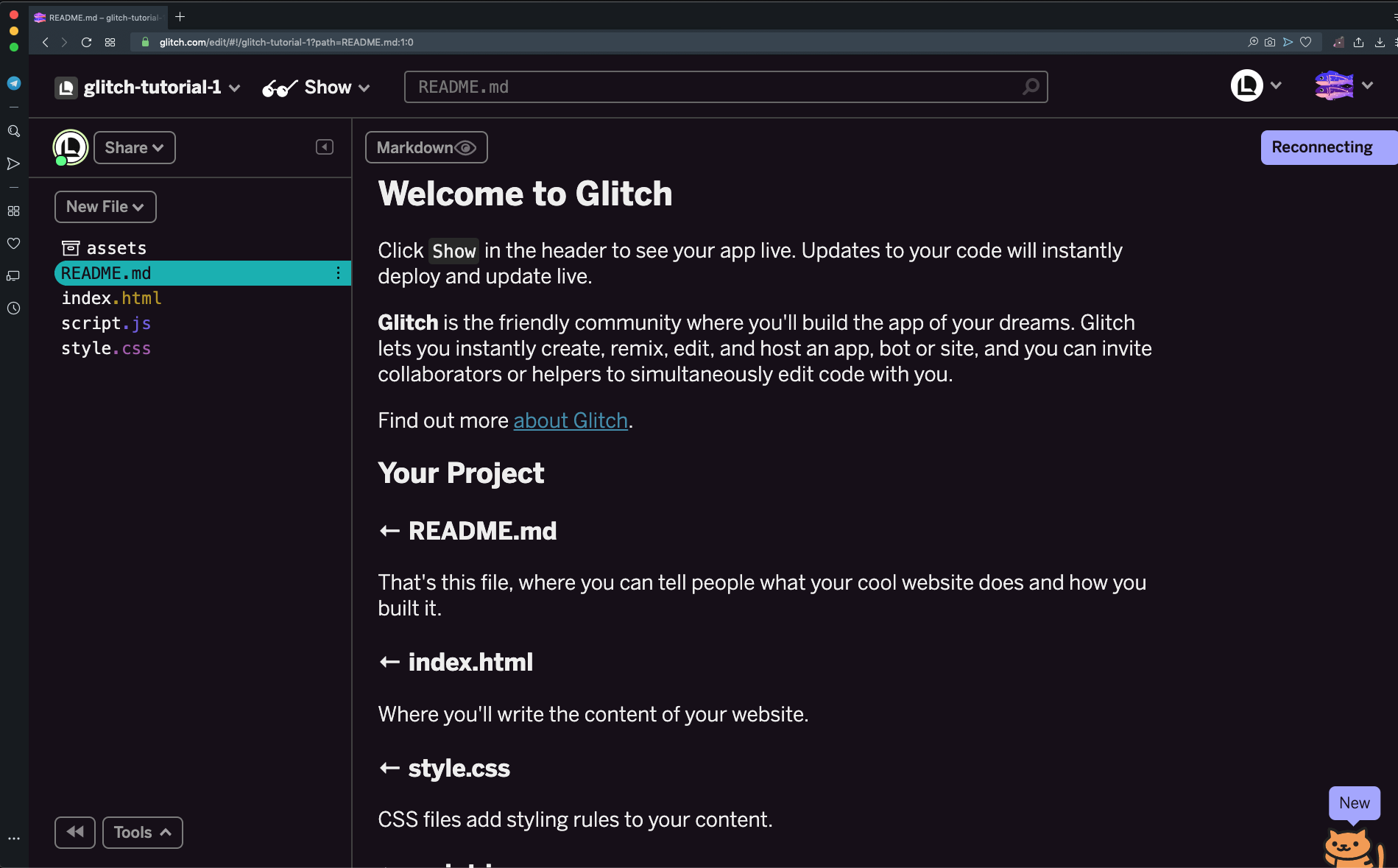The image size is (1398, 868).
Task: Open the Share dropdown
Action: (x=135, y=147)
